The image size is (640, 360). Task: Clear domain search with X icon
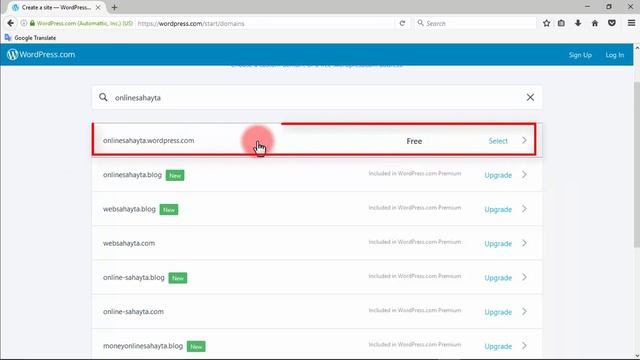point(530,97)
